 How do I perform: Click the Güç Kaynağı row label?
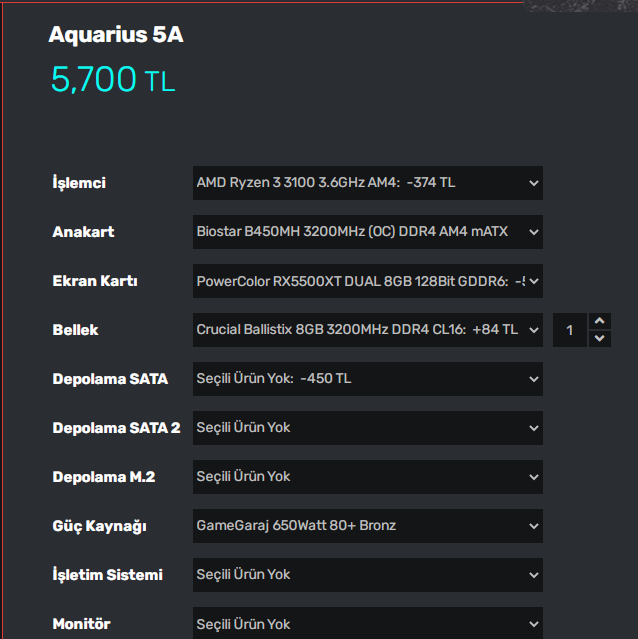tap(100, 526)
